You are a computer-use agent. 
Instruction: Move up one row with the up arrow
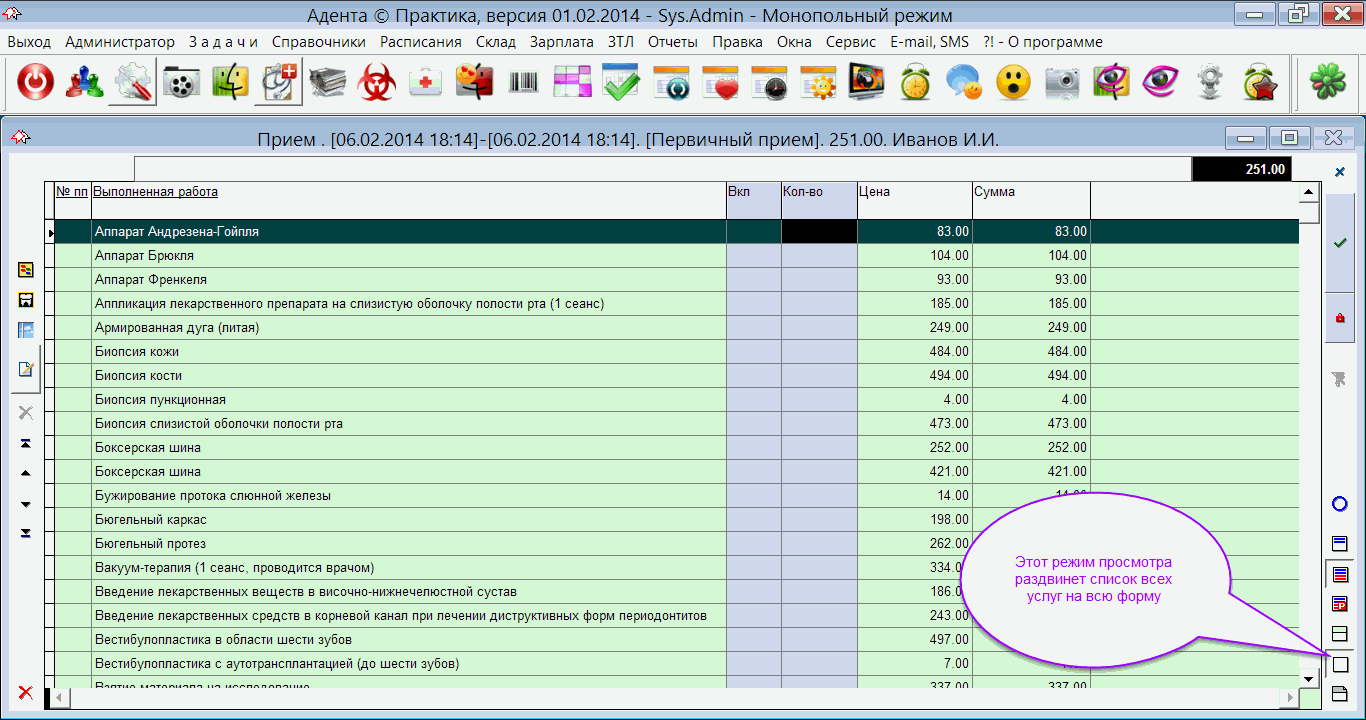pyautogui.click(x=26, y=473)
